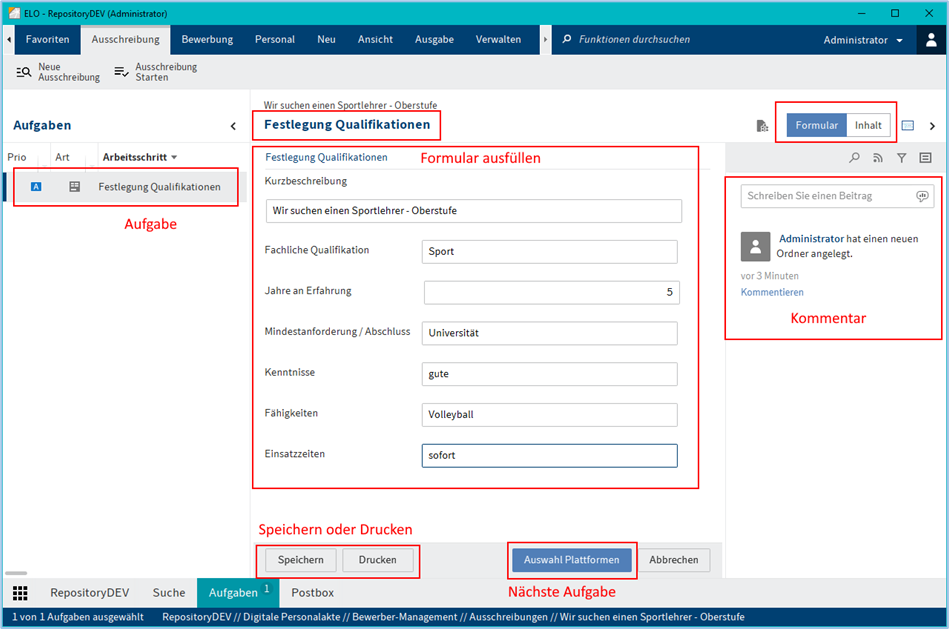Click the Ausschreibung Starten icon
The image size is (949, 629).
[x=121, y=72]
